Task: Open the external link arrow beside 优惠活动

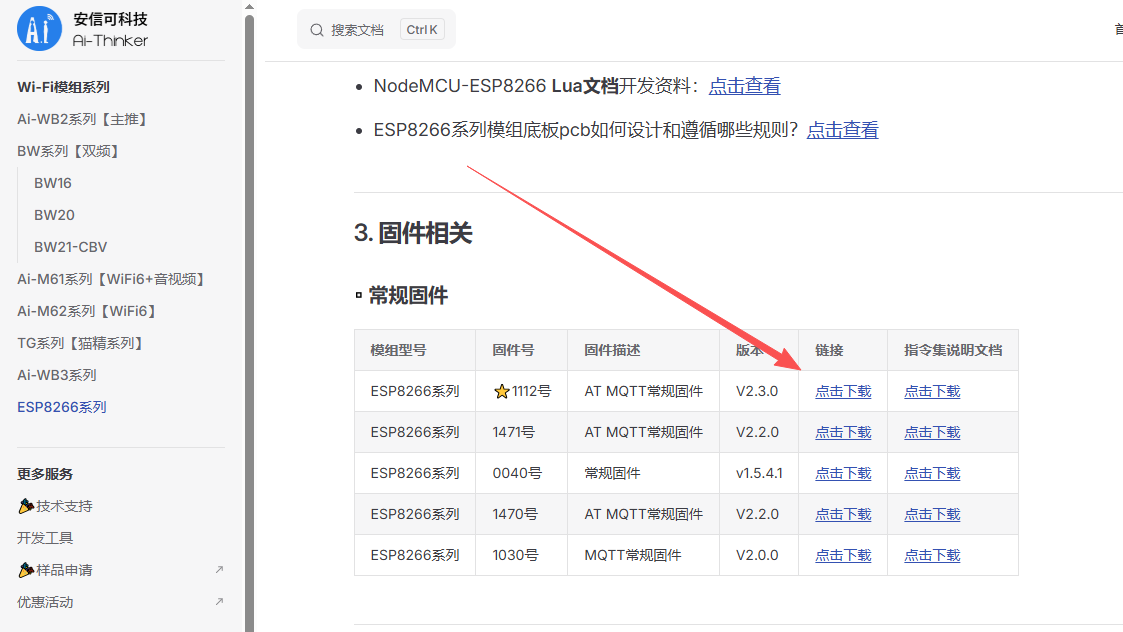Action: (219, 602)
